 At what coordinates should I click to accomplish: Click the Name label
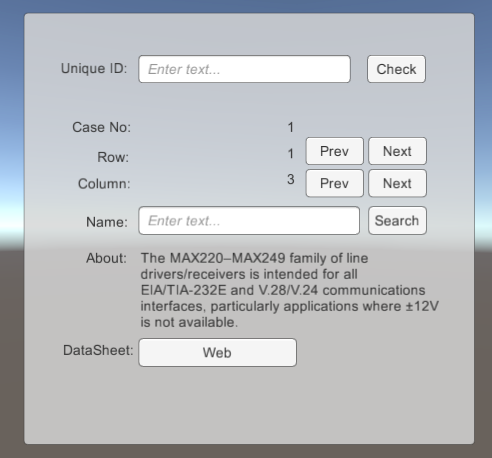point(107,222)
